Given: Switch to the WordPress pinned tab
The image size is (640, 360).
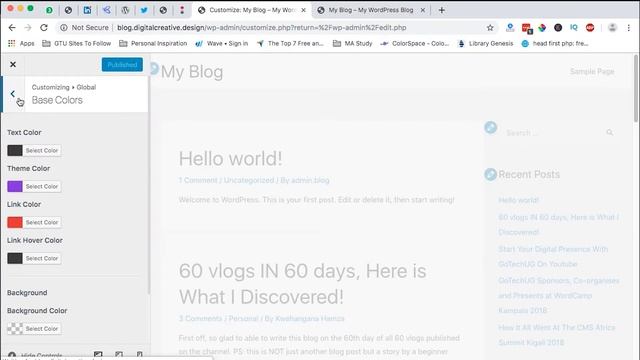Looking at the screenshot, I should [125, 10].
